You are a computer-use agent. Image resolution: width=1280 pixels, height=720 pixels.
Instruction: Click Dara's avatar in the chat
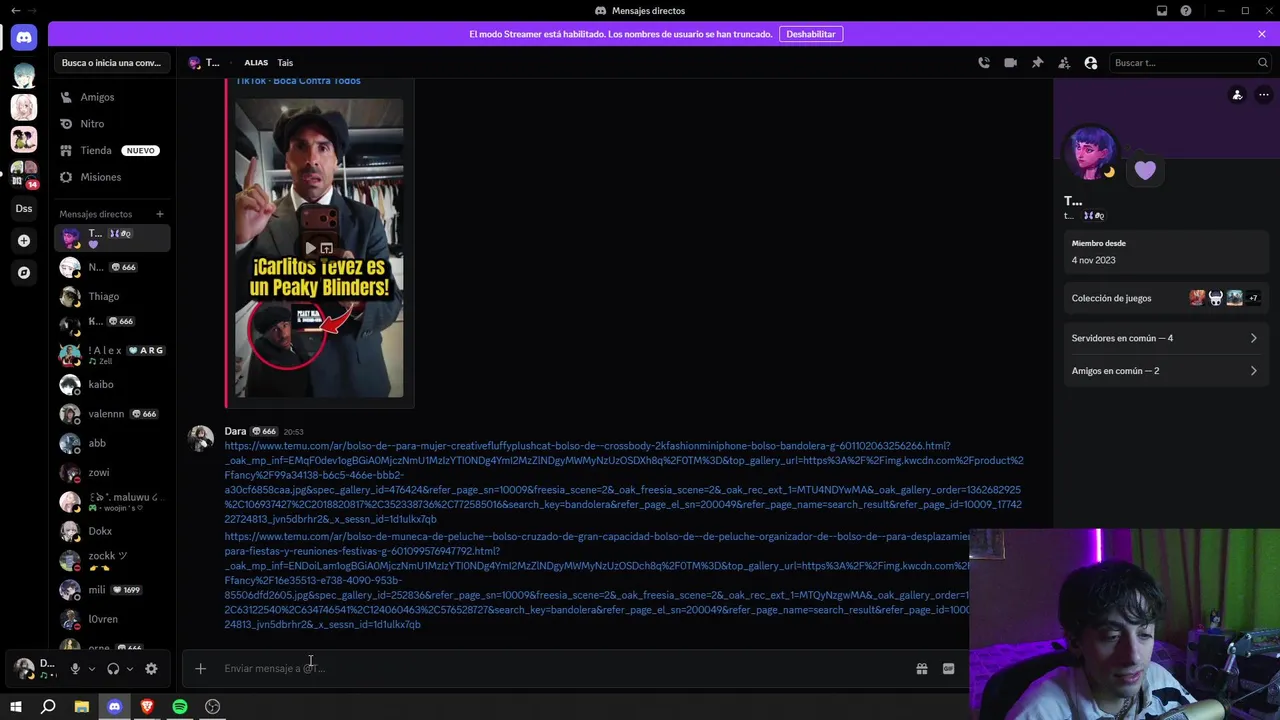coord(201,439)
